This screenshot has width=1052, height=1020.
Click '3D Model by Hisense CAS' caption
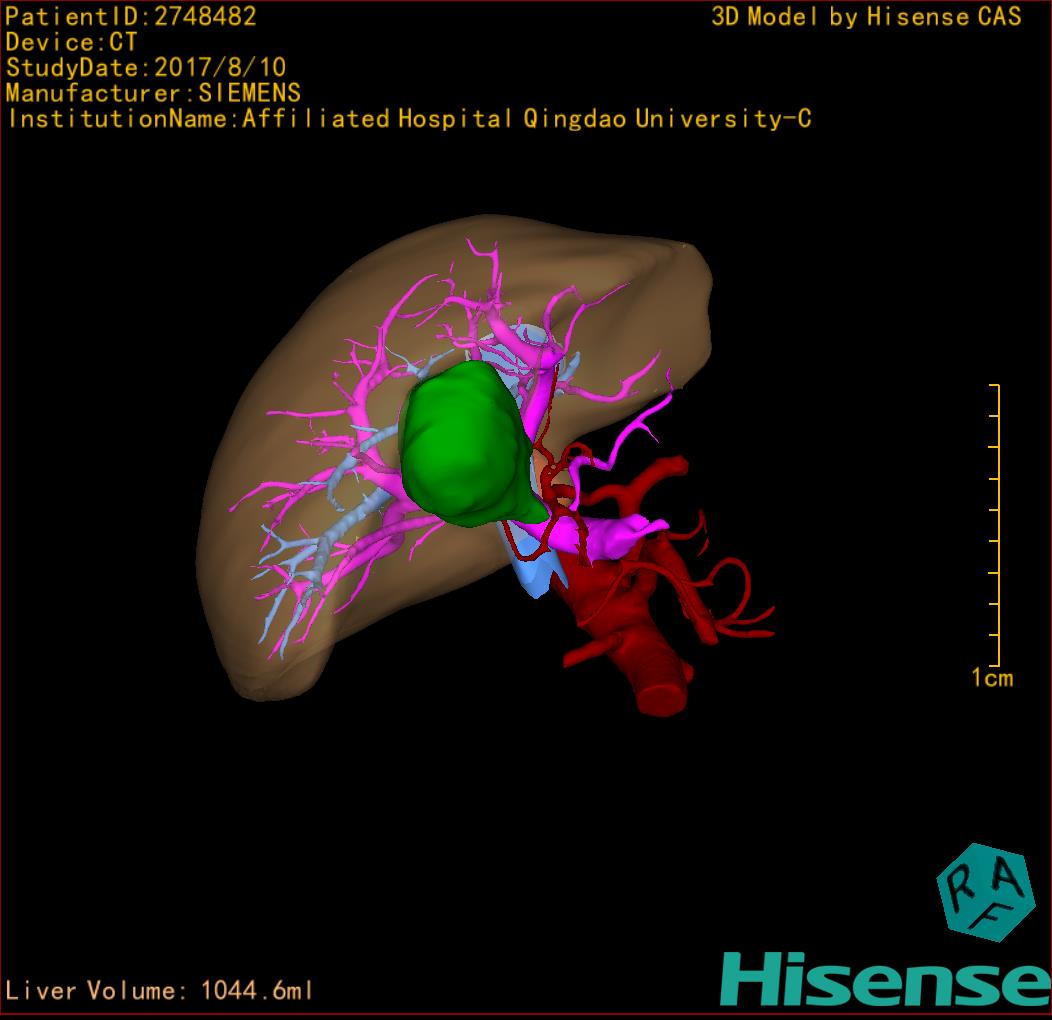point(866,16)
